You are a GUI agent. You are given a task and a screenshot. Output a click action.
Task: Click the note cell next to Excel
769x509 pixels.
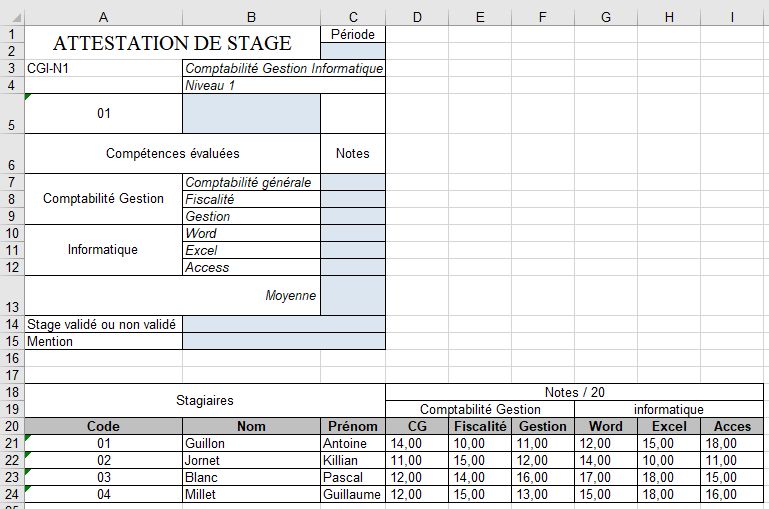click(x=352, y=250)
